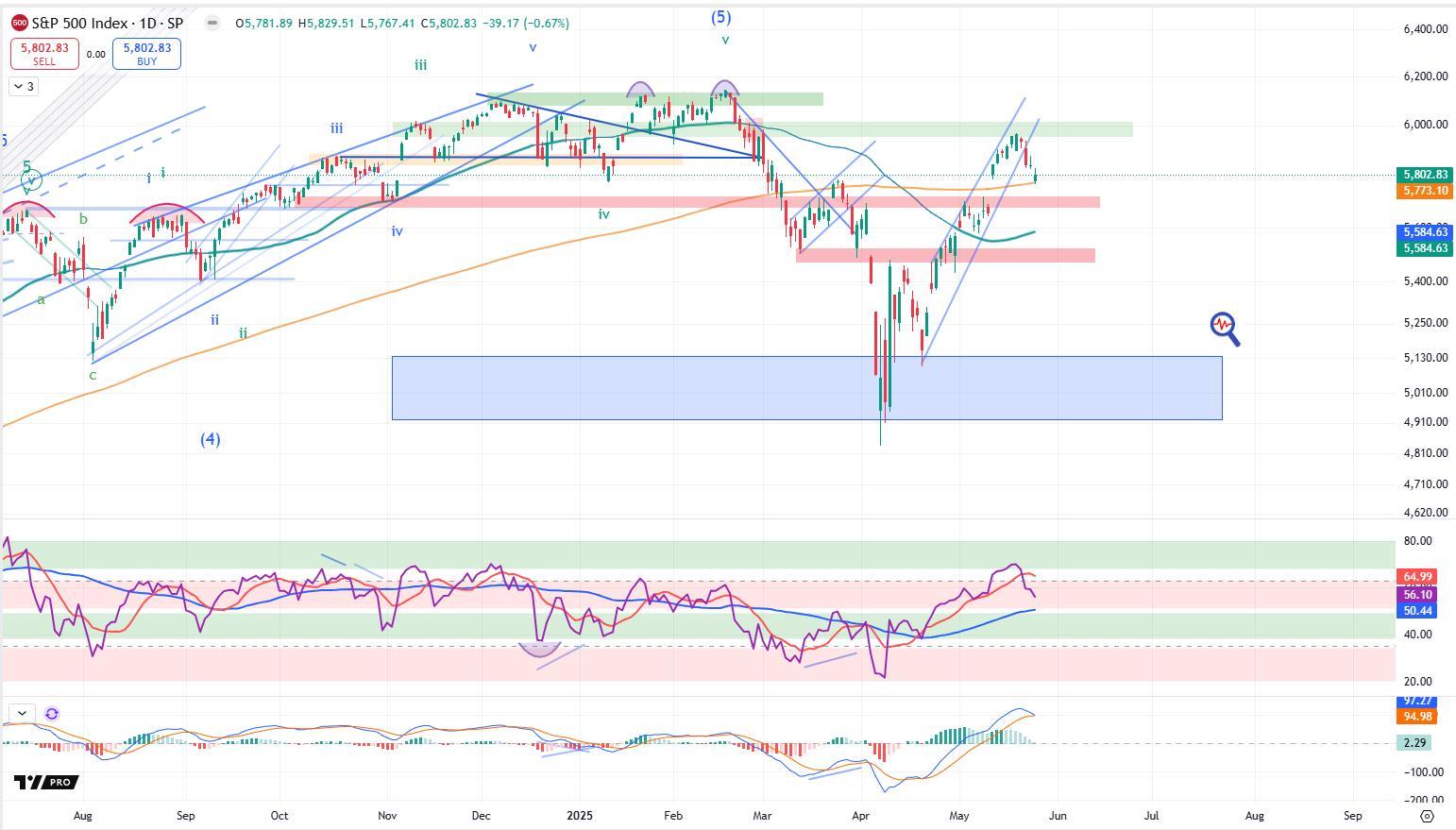Viewport: 1456px width, 830px height.
Task: Click the Apr label on time axis
Action: click(x=860, y=815)
